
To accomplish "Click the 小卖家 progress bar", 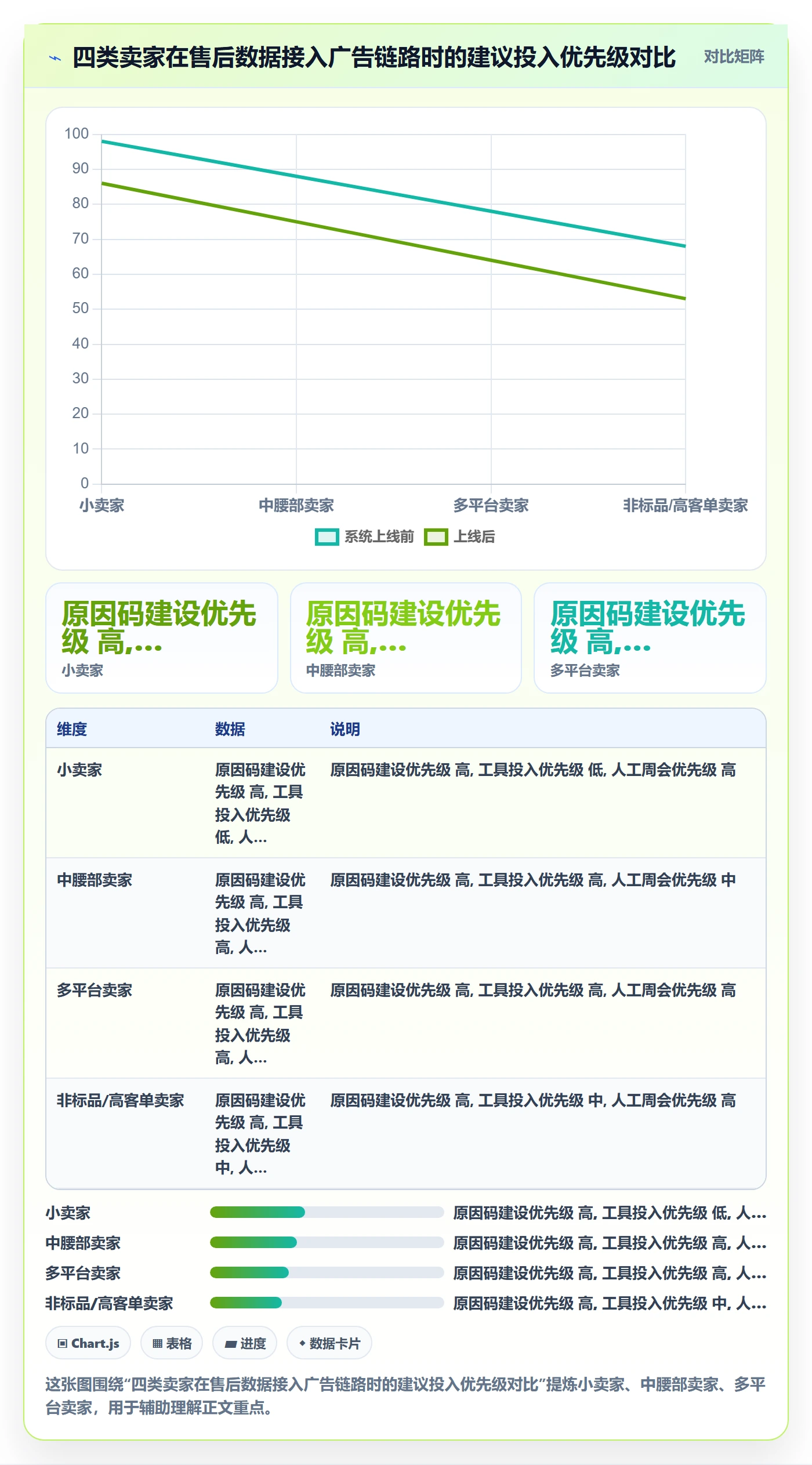I will click(327, 1212).
